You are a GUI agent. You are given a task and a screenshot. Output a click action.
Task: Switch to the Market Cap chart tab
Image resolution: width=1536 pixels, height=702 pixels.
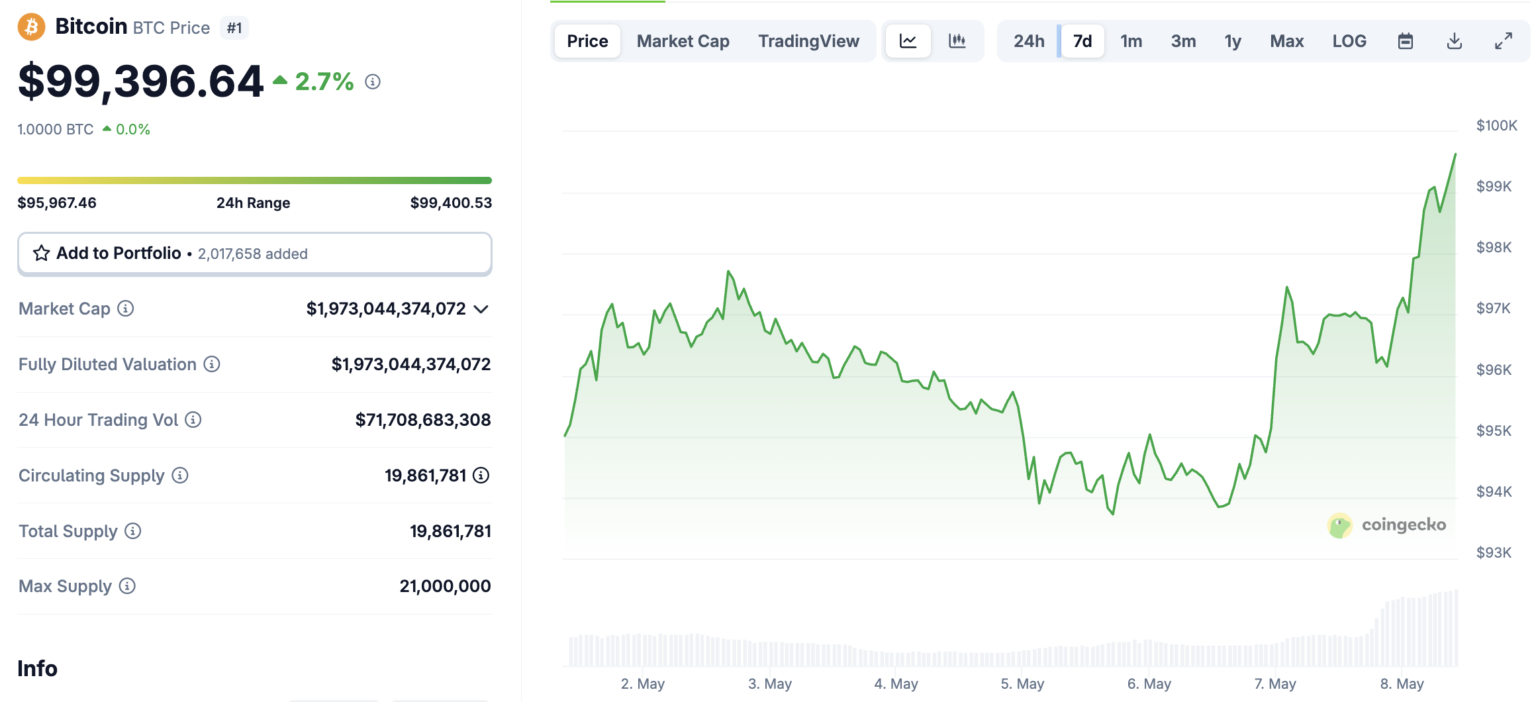point(683,41)
